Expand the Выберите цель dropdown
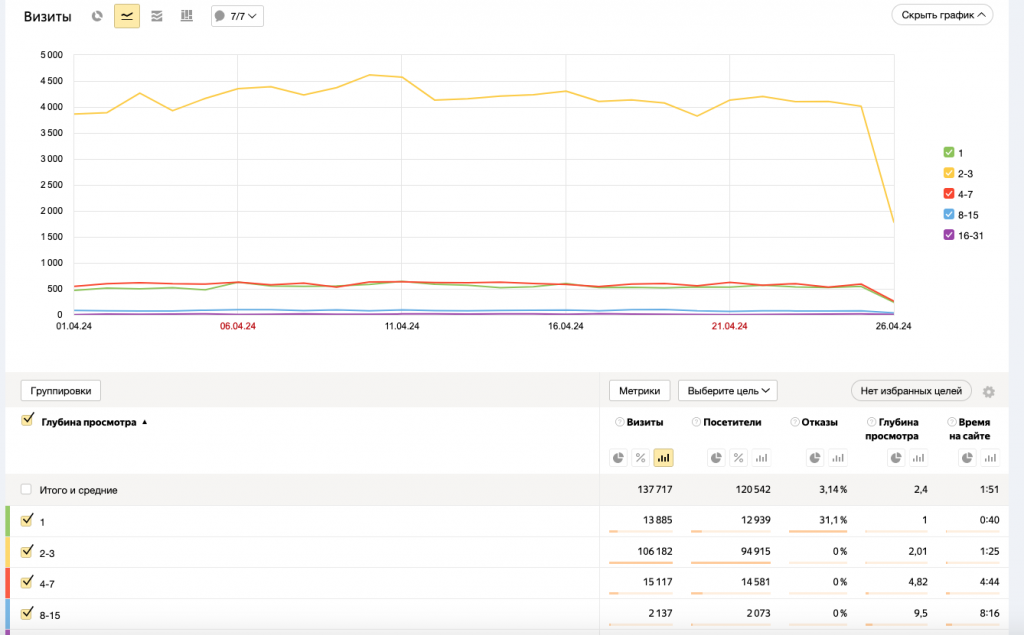Viewport: 1024px width, 635px height. pos(728,391)
